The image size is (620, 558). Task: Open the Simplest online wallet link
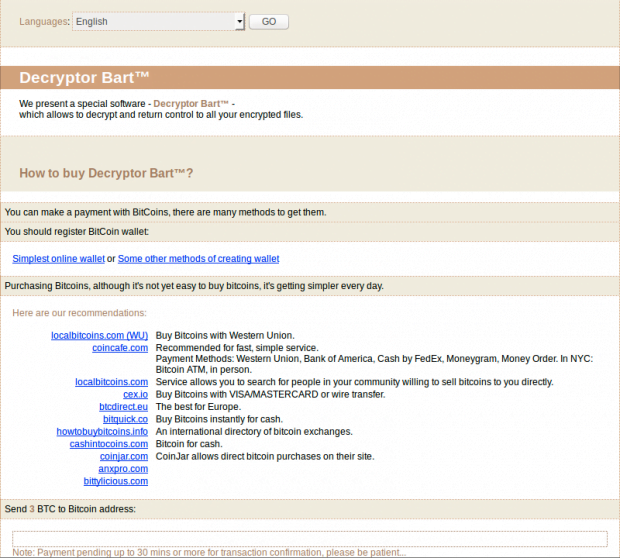click(59, 259)
